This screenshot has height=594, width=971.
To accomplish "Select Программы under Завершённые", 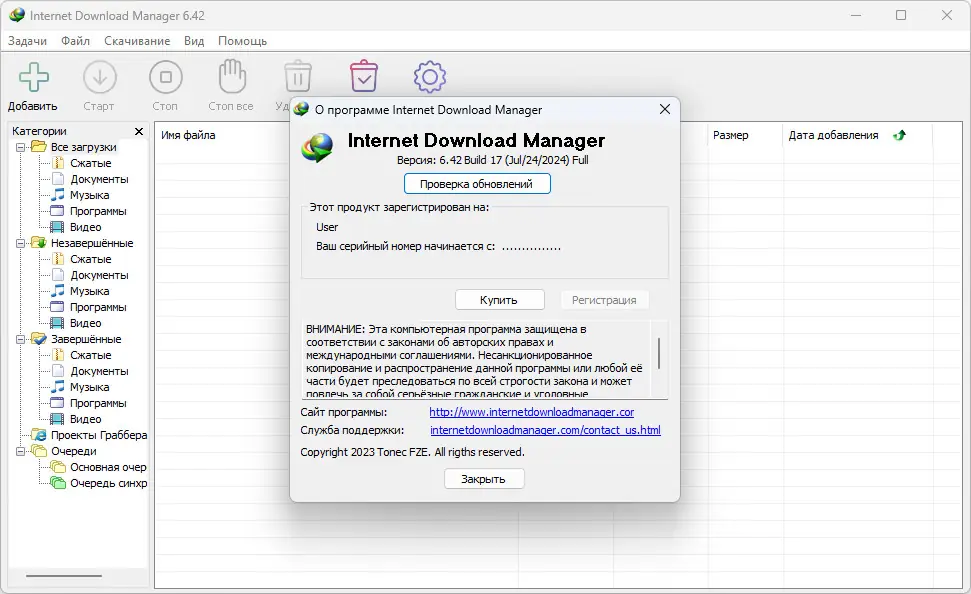I will pos(98,403).
